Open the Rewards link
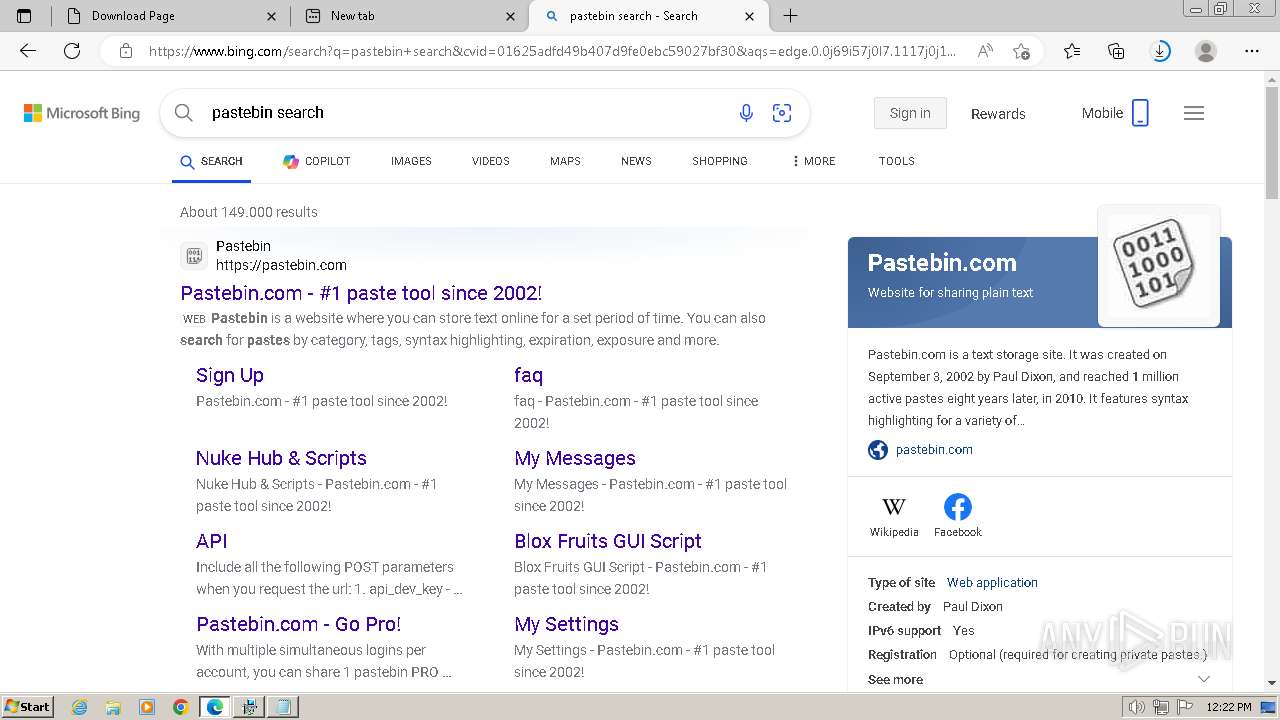This screenshot has width=1280, height=720. [998, 114]
